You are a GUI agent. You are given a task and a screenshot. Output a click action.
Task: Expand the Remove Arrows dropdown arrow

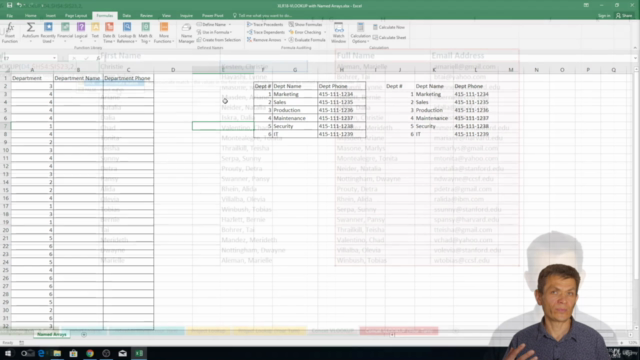284,40
